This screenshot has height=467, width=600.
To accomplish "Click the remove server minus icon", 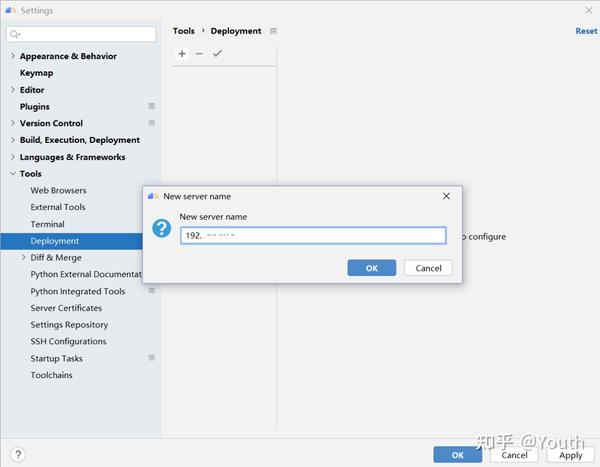I will point(199,54).
